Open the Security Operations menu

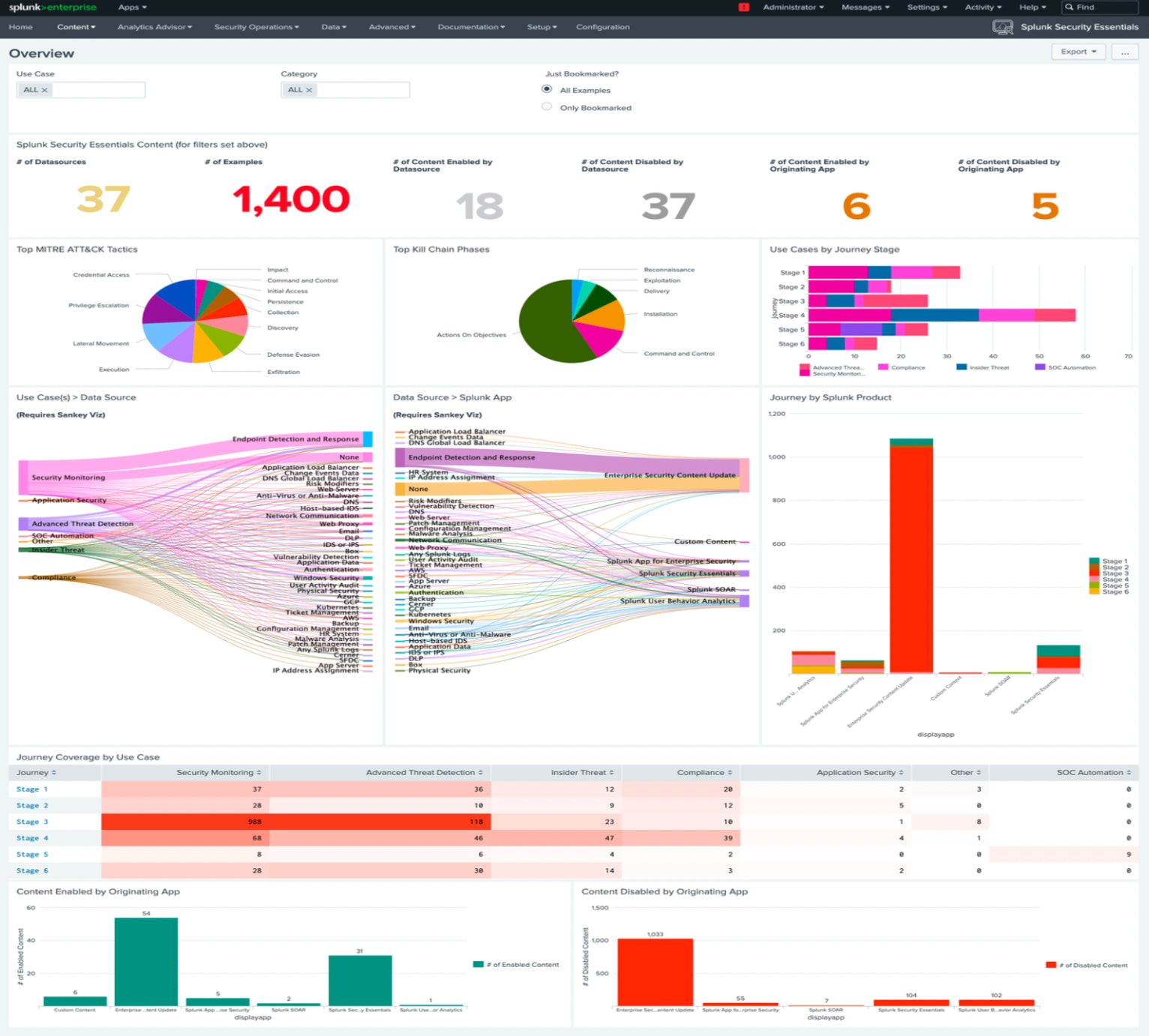256,27
